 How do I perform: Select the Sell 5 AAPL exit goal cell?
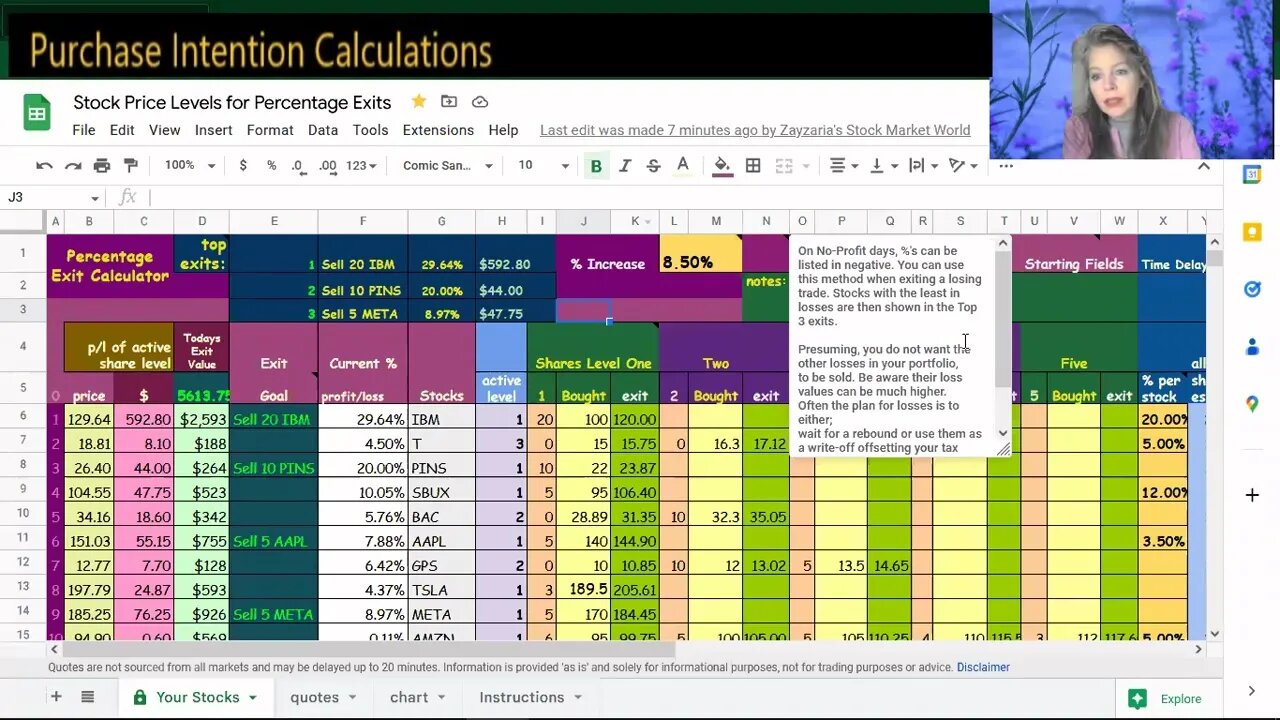coord(273,541)
